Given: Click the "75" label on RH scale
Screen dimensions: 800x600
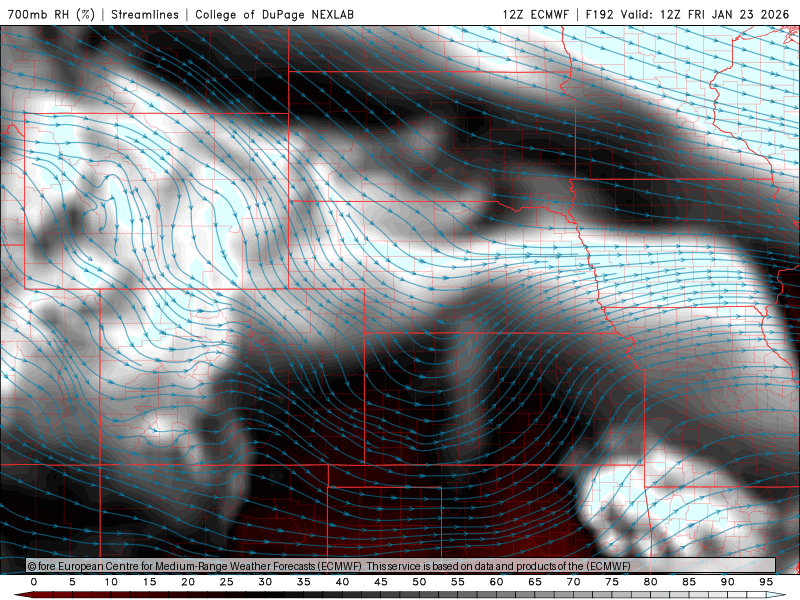Looking at the screenshot, I should 612,582.
